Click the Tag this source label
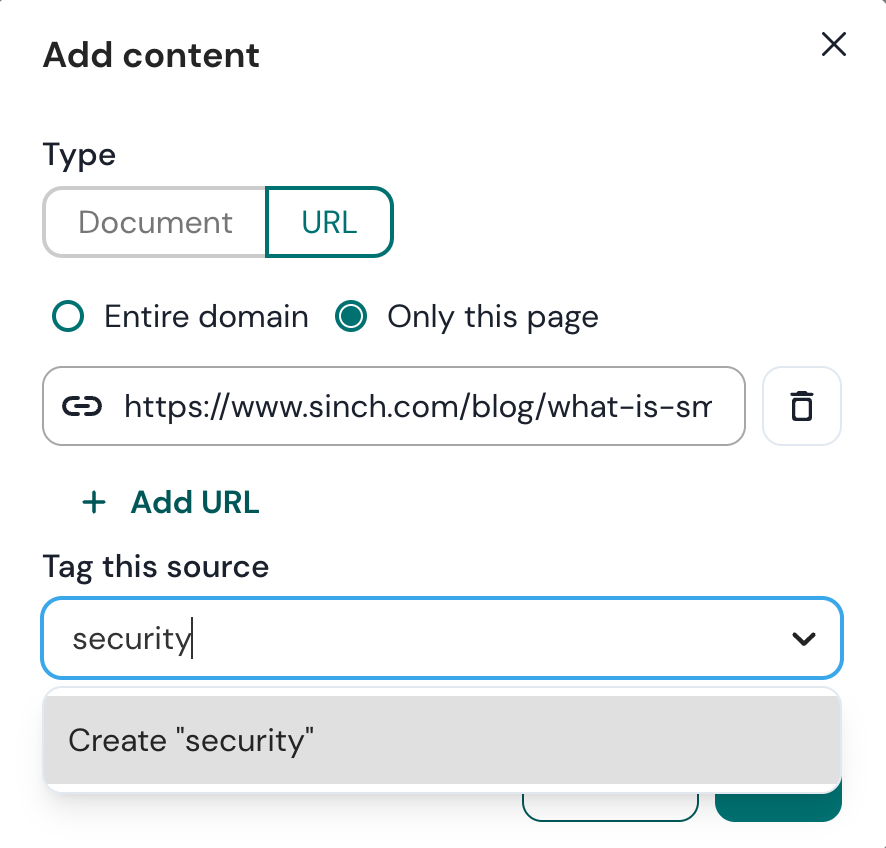This screenshot has width=886, height=848. click(156, 567)
